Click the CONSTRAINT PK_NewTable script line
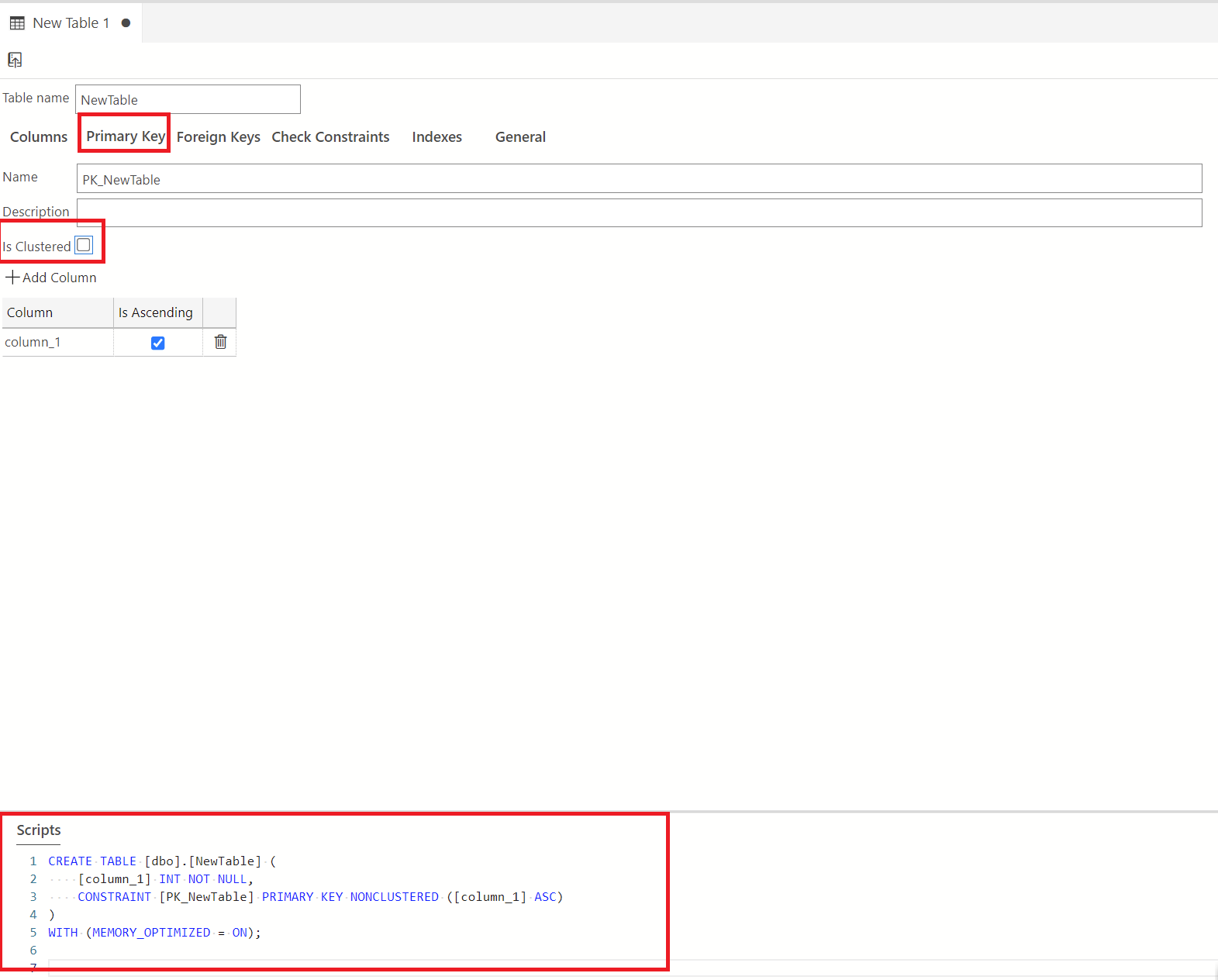The image size is (1218, 980). [320, 897]
